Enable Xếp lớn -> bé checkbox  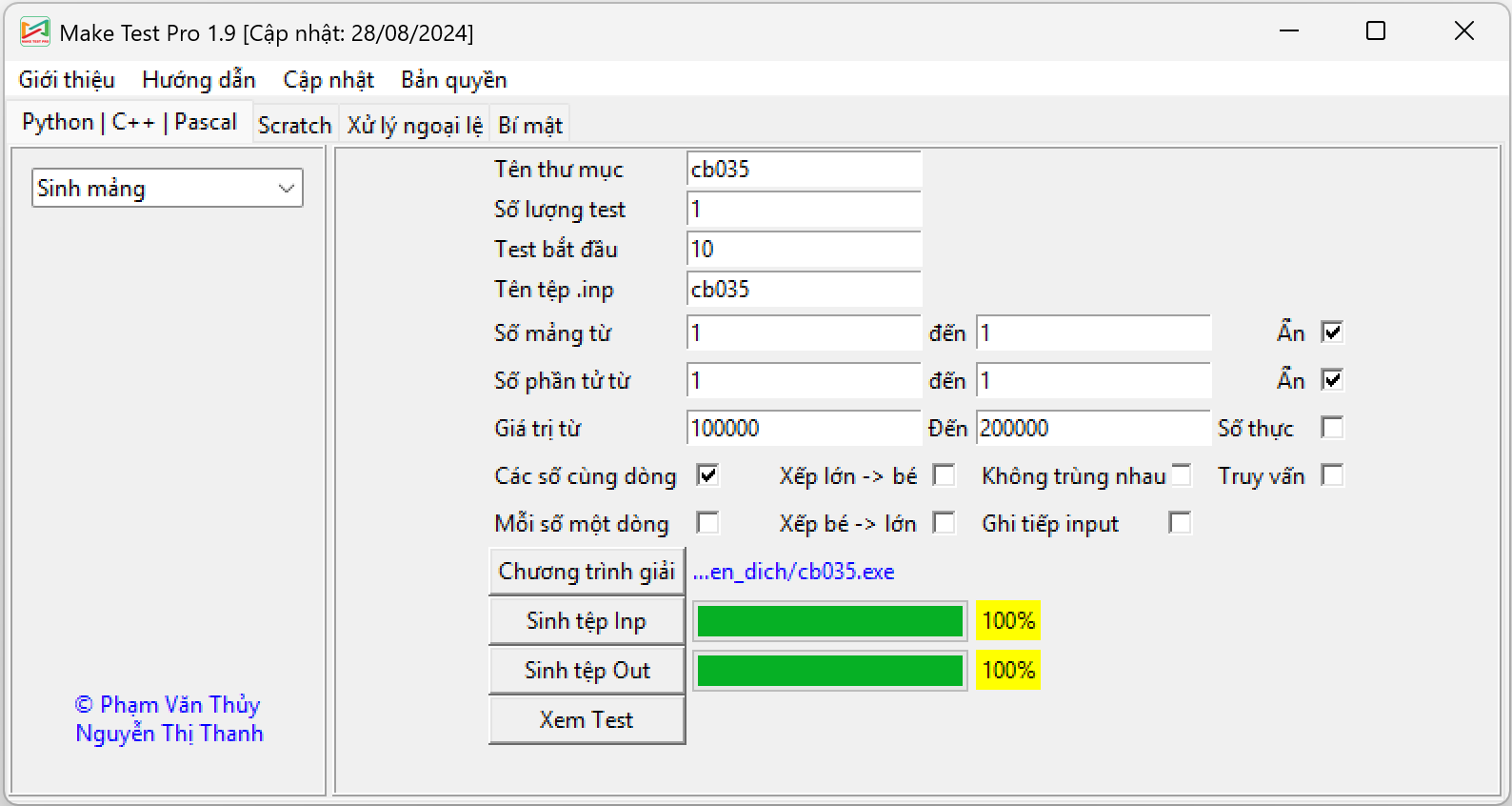[x=944, y=475]
